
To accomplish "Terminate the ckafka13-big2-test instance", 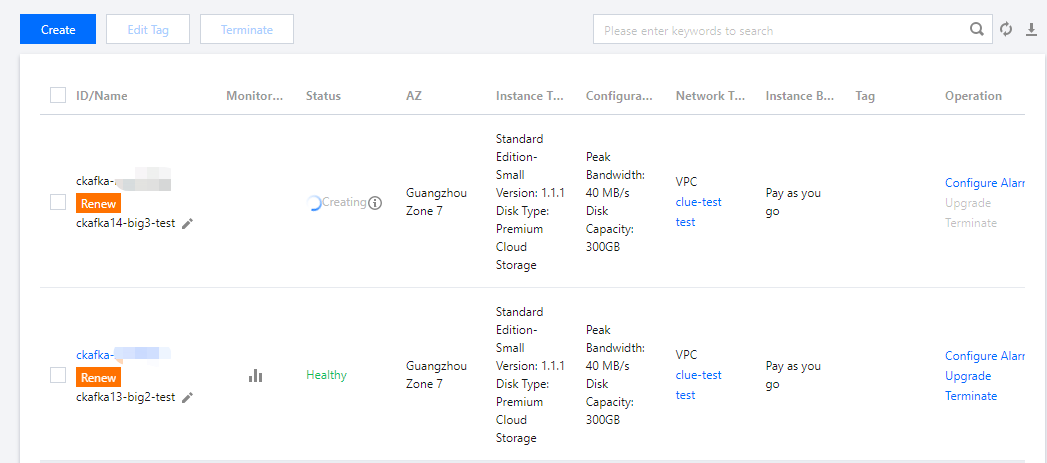I will [x=971, y=396].
